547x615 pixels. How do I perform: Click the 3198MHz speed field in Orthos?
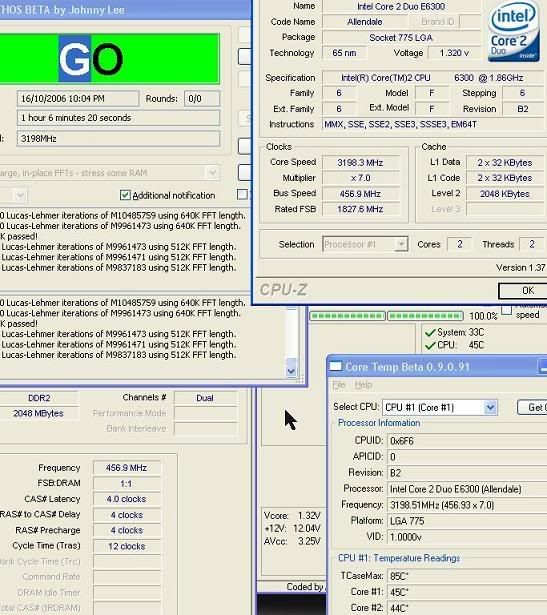[x=118, y=138]
